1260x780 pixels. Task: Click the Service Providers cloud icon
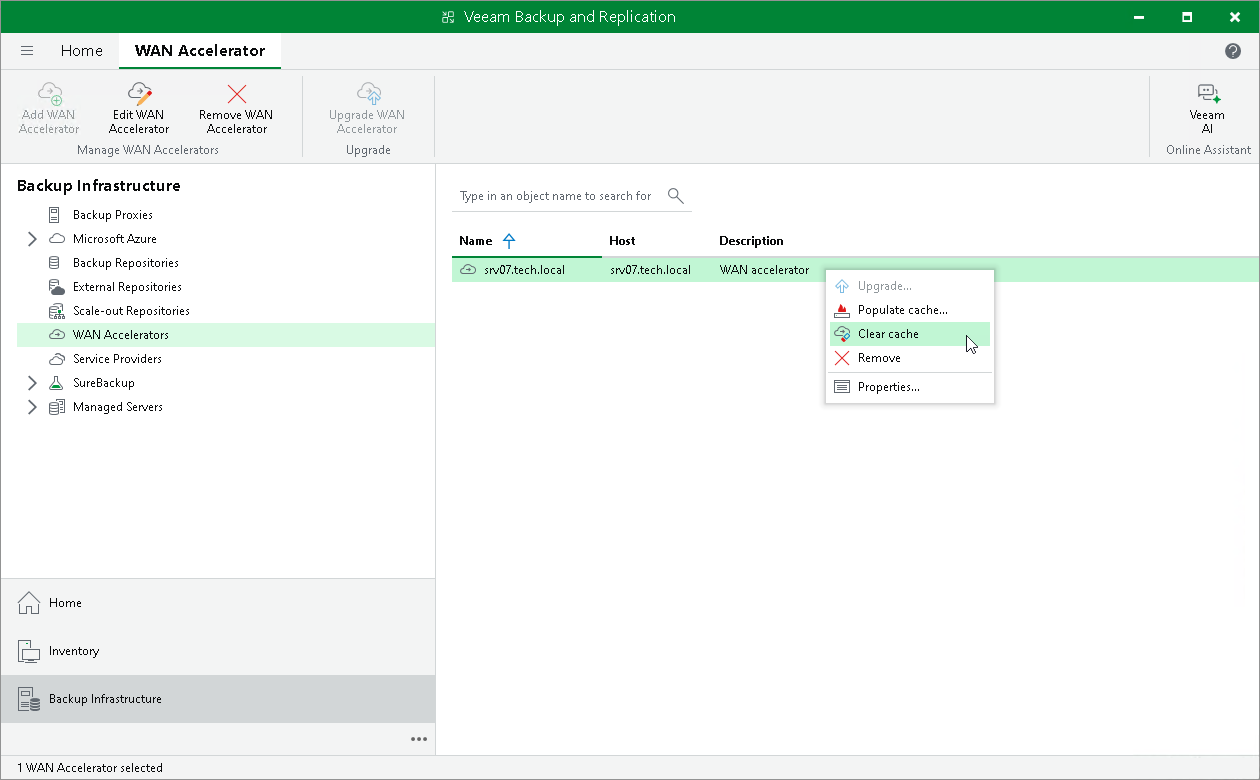[57, 359]
